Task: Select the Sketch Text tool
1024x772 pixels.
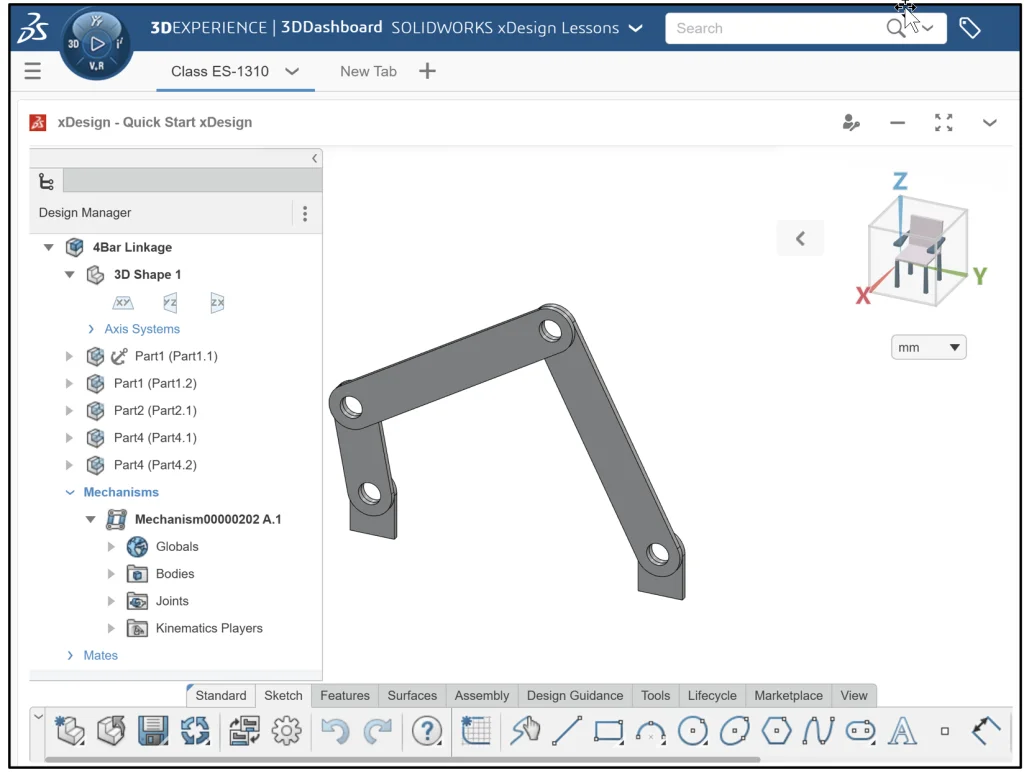Action: tap(903, 731)
